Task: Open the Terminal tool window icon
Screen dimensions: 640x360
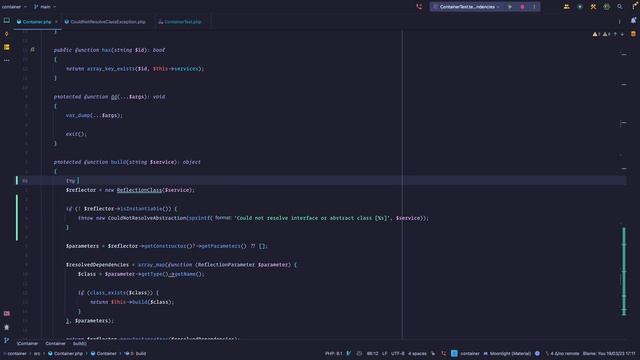Action: coord(7,313)
